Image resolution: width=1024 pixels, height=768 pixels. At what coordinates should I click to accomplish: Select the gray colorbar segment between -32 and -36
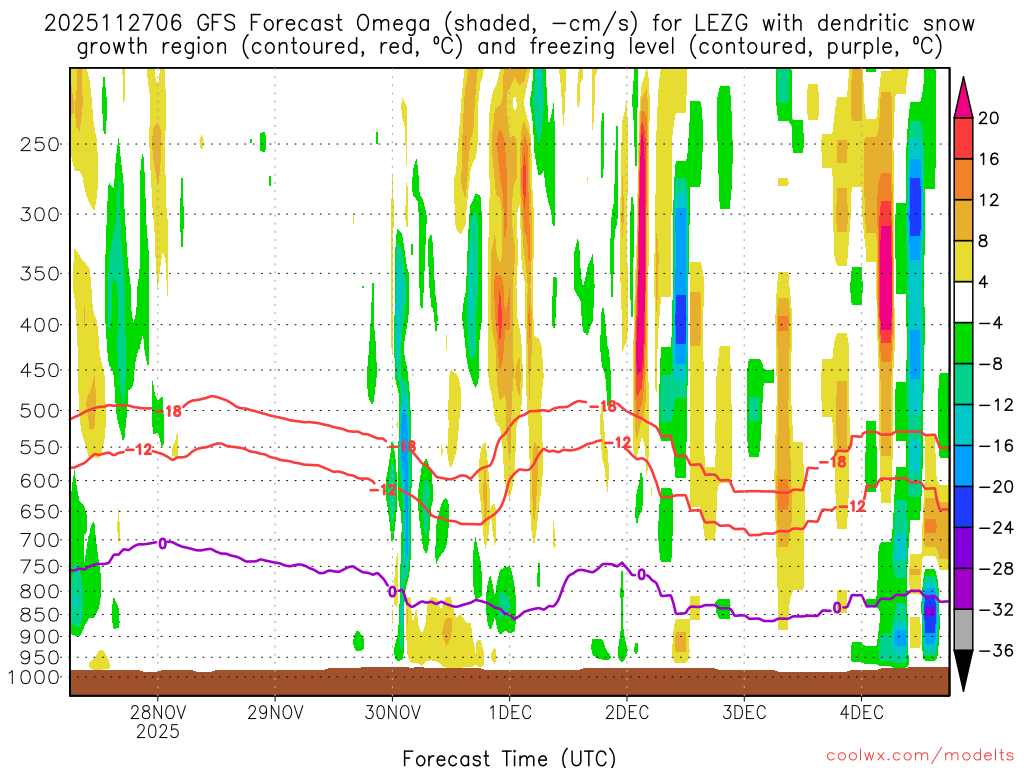[x=965, y=630]
